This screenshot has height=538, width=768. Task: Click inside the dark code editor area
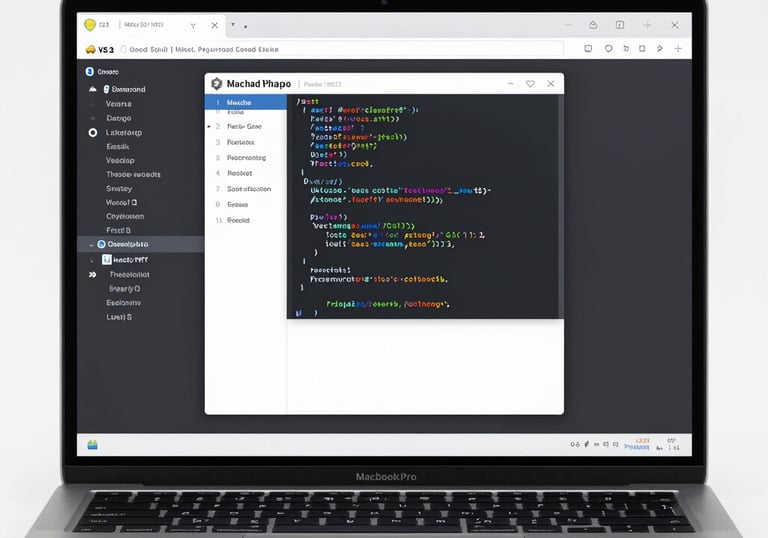[x=423, y=206]
